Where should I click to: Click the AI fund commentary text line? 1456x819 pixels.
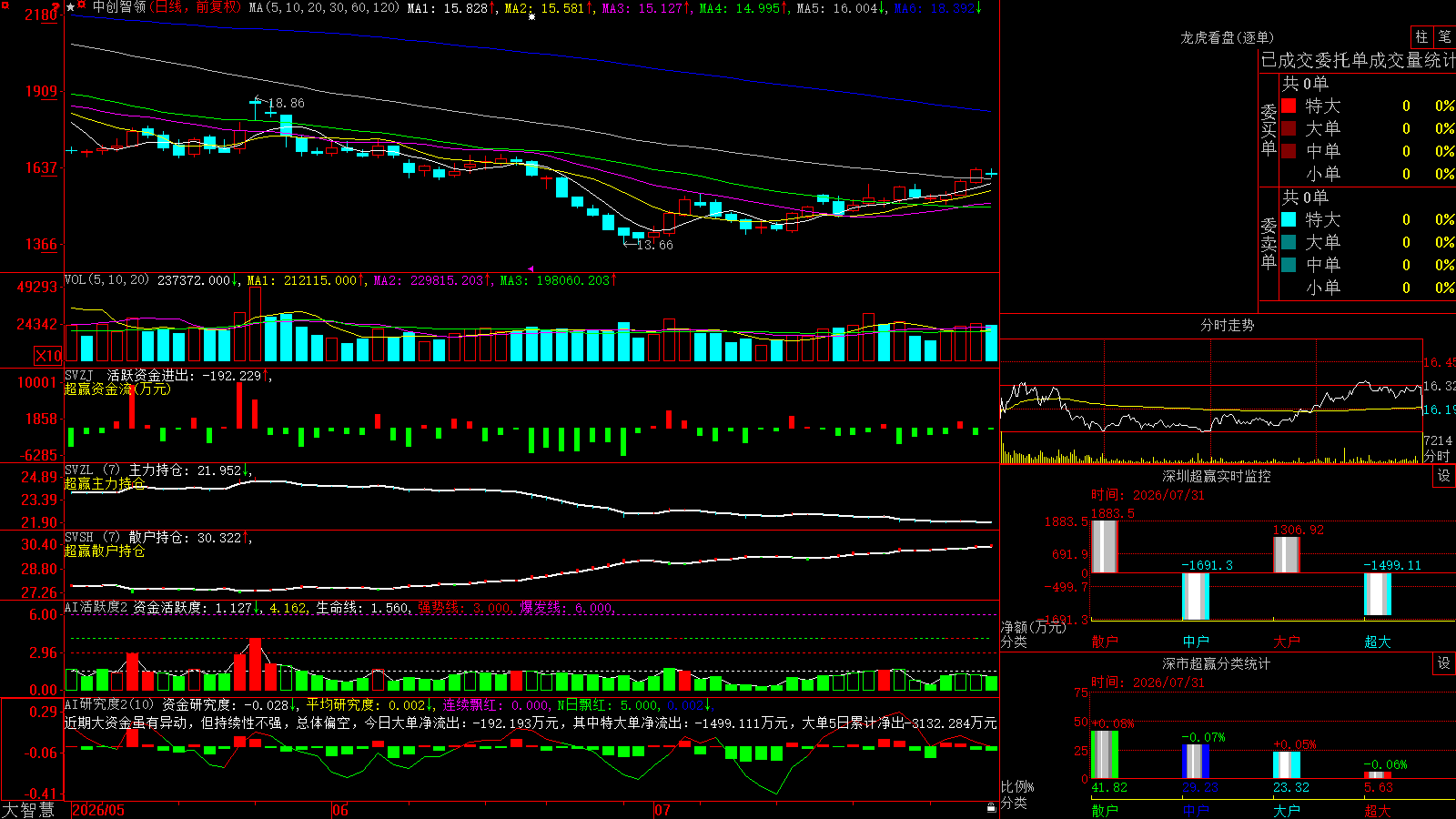[531, 723]
